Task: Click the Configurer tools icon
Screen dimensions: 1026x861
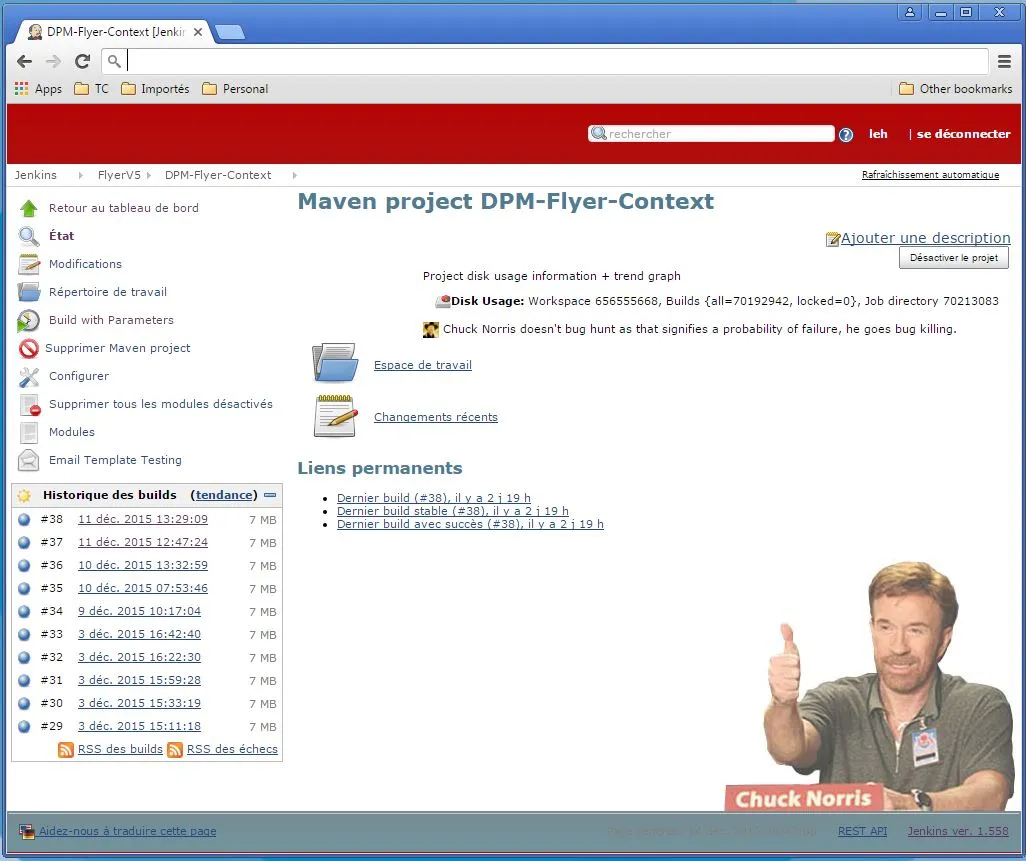Action: coord(29,376)
